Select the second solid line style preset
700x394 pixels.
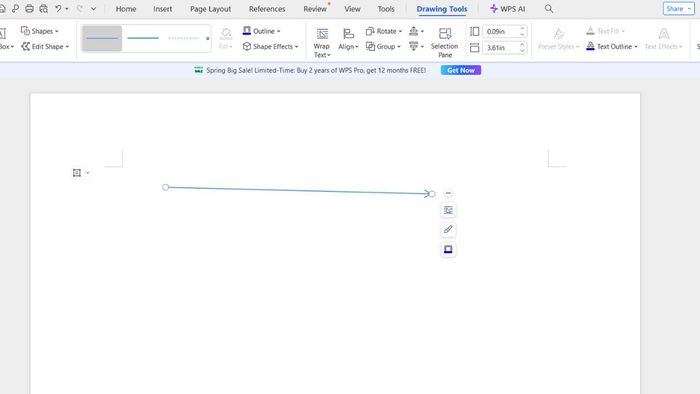pyautogui.click(x=143, y=38)
